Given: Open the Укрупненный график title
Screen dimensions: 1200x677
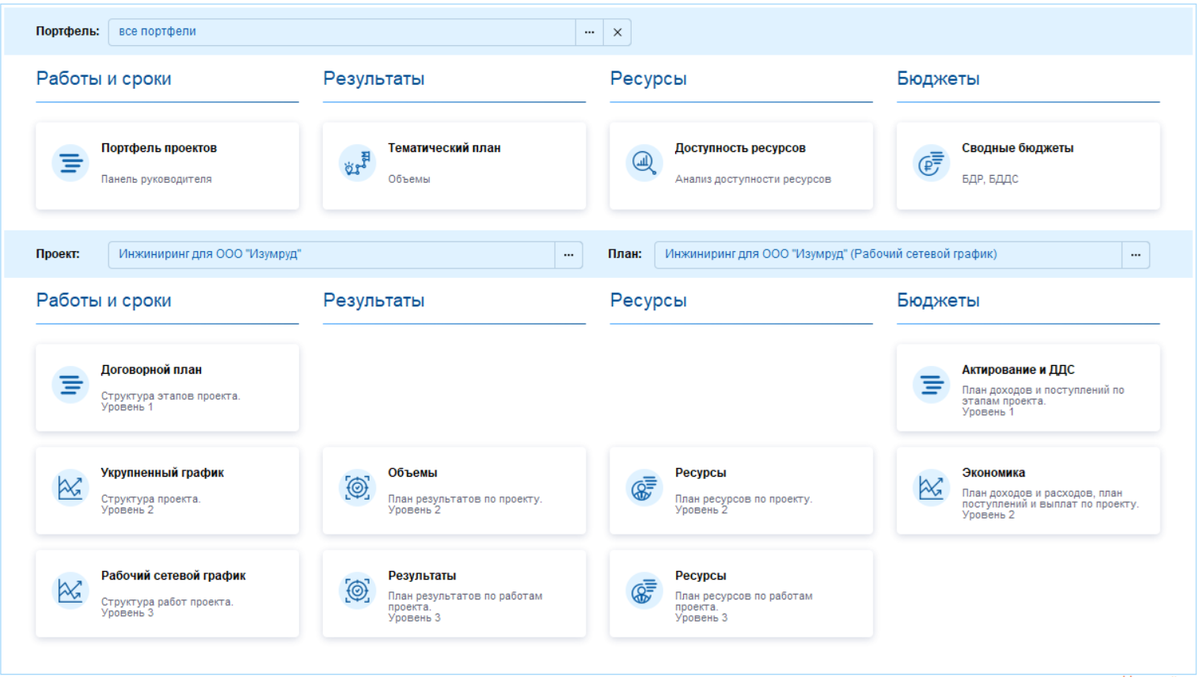Looking at the screenshot, I should coord(162,473).
